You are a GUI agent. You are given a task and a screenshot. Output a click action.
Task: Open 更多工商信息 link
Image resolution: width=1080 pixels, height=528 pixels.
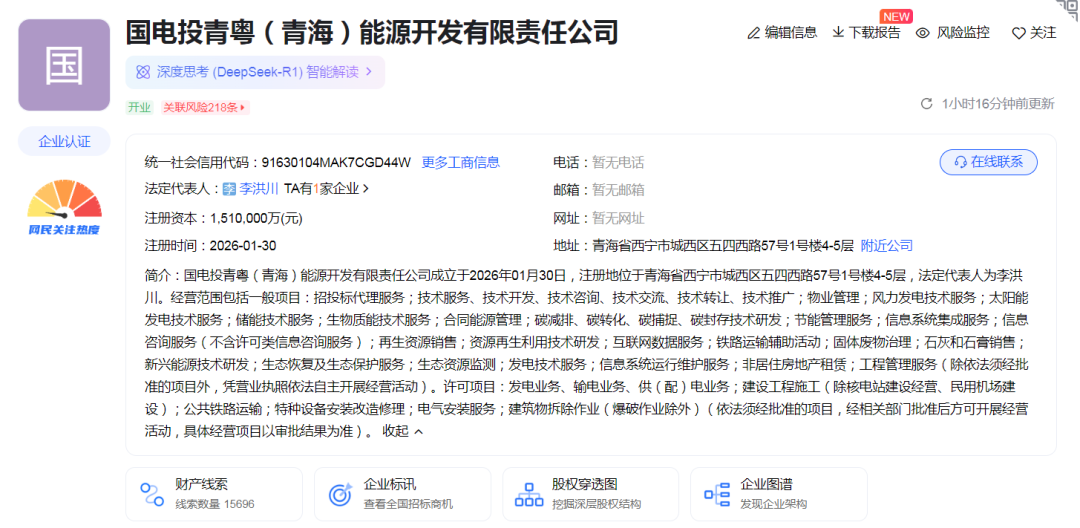(460, 162)
